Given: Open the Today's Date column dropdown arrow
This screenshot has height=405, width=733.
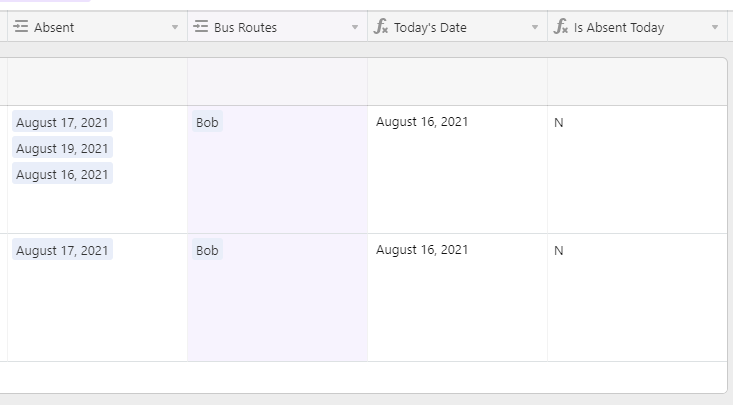Looking at the screenshot, I should tap(535, 28).
